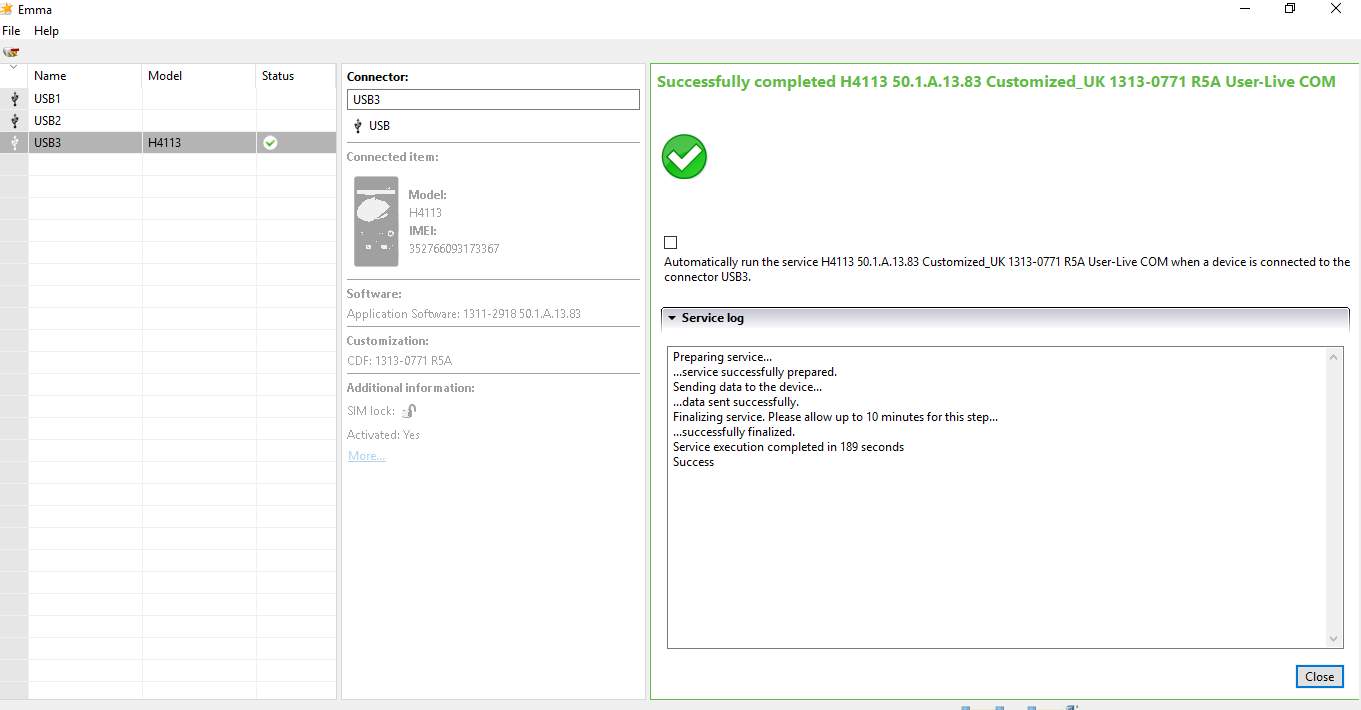1361x710 pixels.
Task: Click the Sending data to the device... log line
Action: pos(747,387)
